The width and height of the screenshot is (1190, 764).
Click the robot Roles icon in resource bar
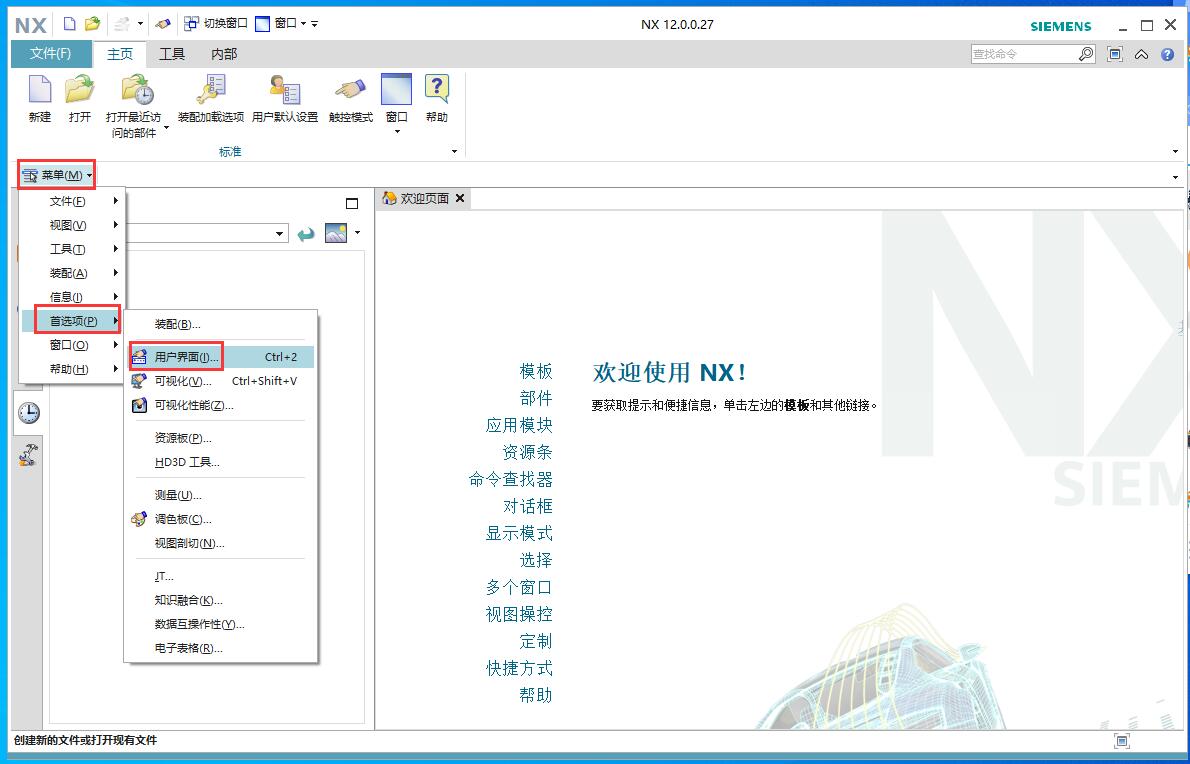pos(29,455)
